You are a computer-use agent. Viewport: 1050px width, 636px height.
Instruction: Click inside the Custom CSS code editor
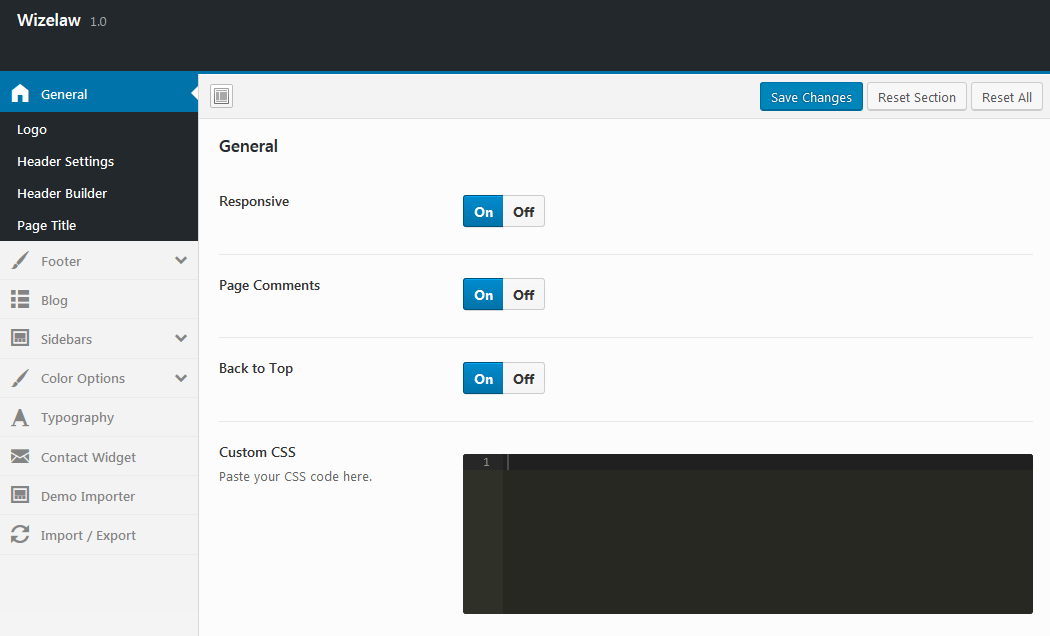tap(766, 532)
